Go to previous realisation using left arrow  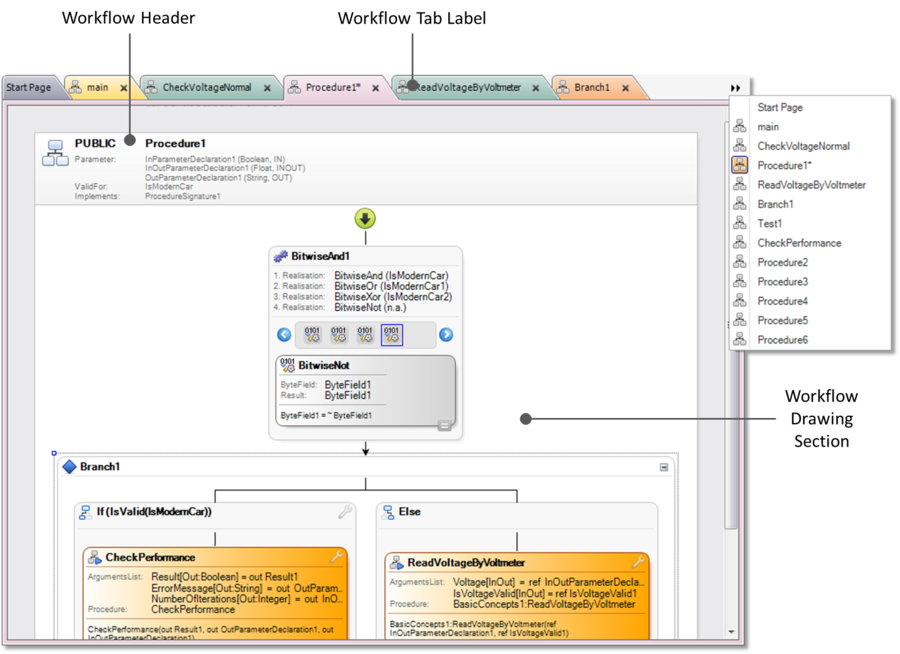[284, 335]
